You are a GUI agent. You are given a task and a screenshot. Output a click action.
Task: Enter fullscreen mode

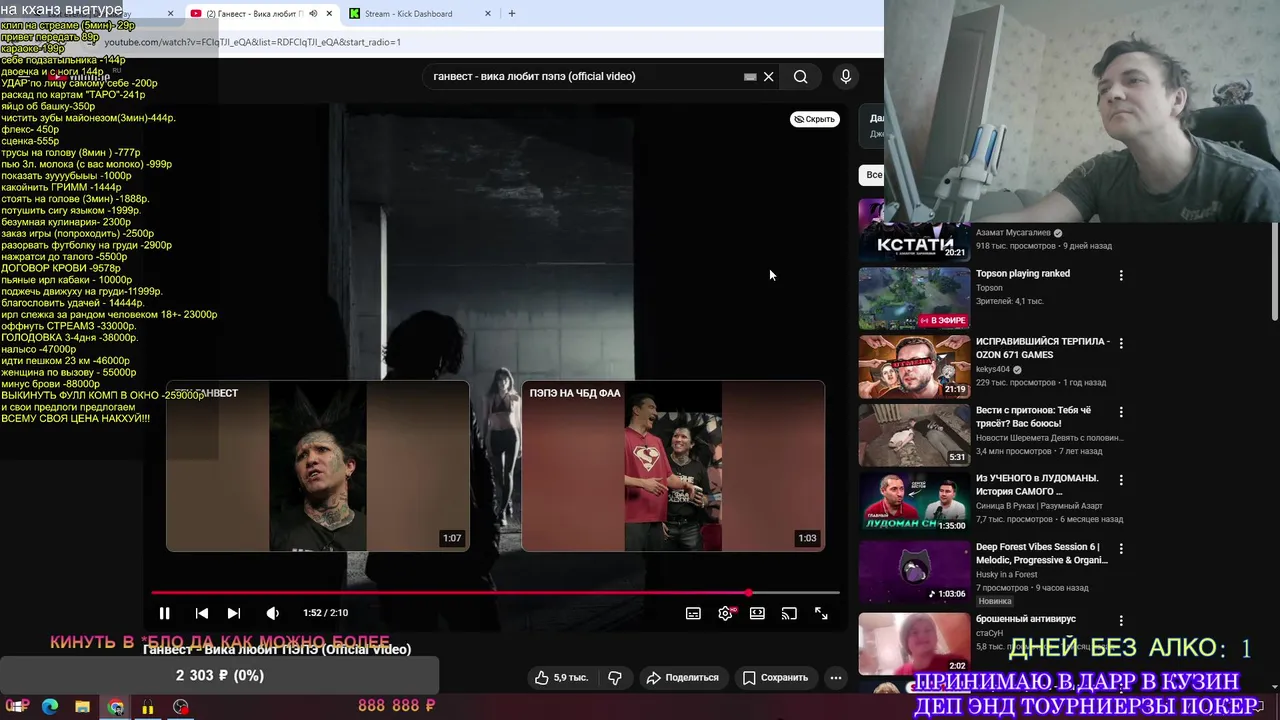(821, 613)
